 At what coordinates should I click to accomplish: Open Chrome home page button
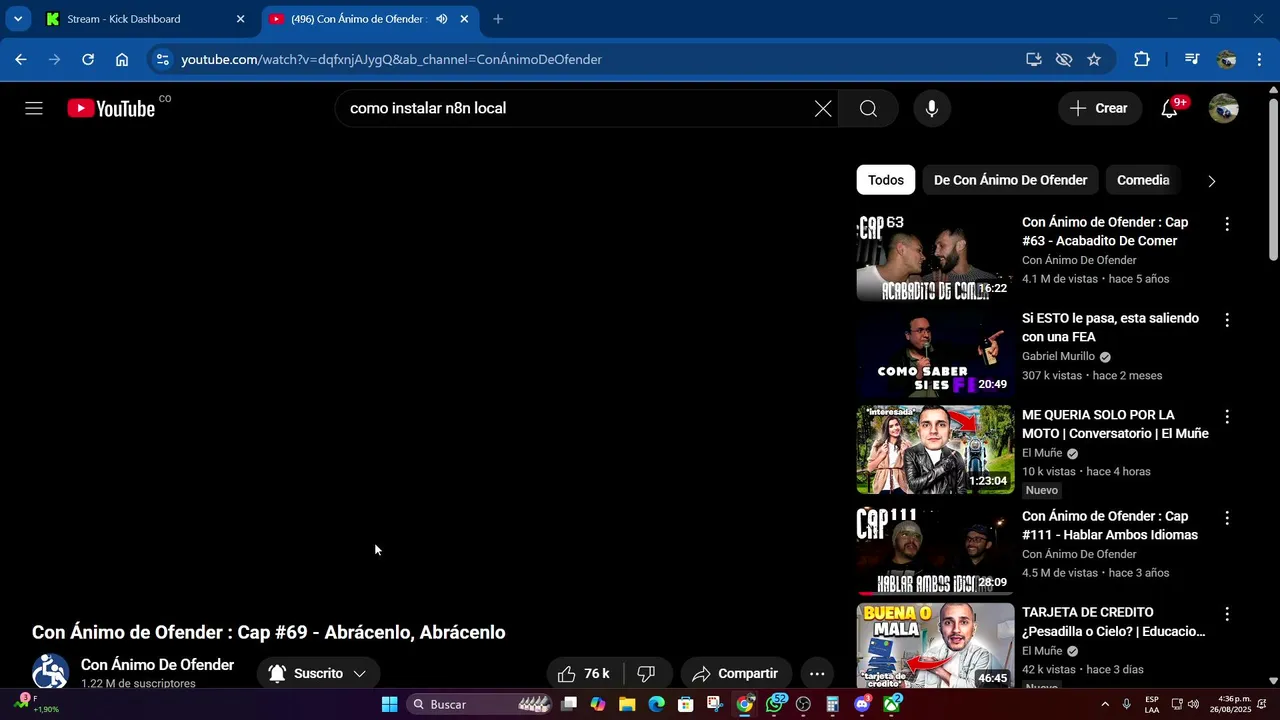point(122,59)
